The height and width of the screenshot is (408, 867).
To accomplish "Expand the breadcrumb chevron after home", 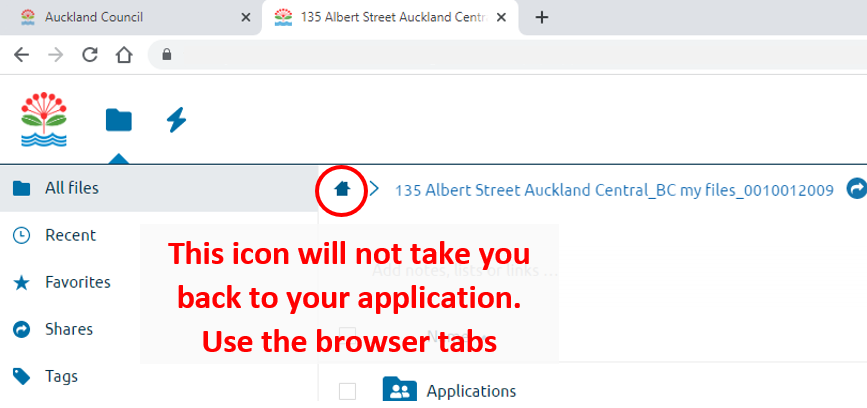I will pyautogui.click(x=374, y=188).
